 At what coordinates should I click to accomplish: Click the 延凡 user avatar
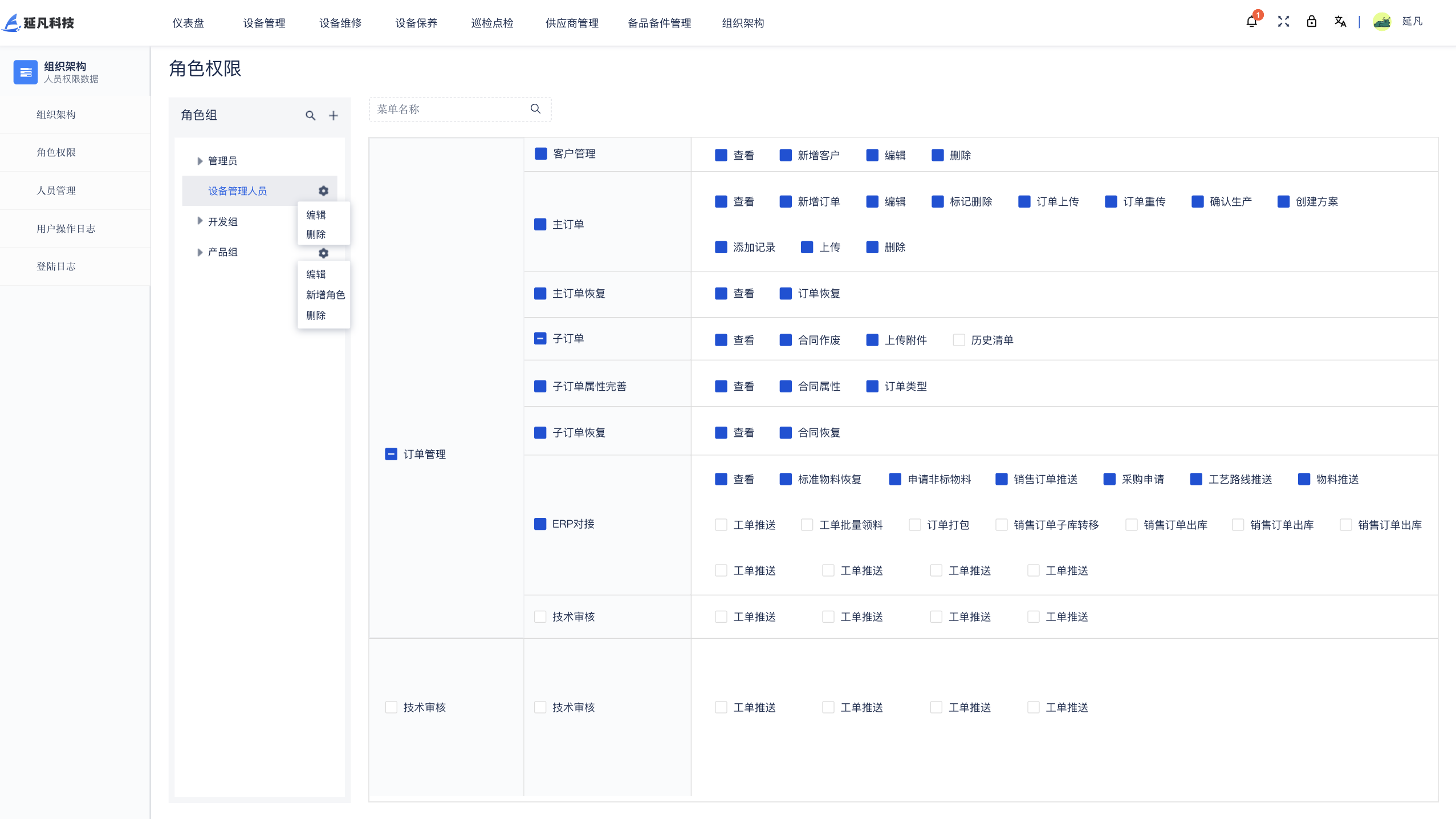click(x=1382, y=22)
